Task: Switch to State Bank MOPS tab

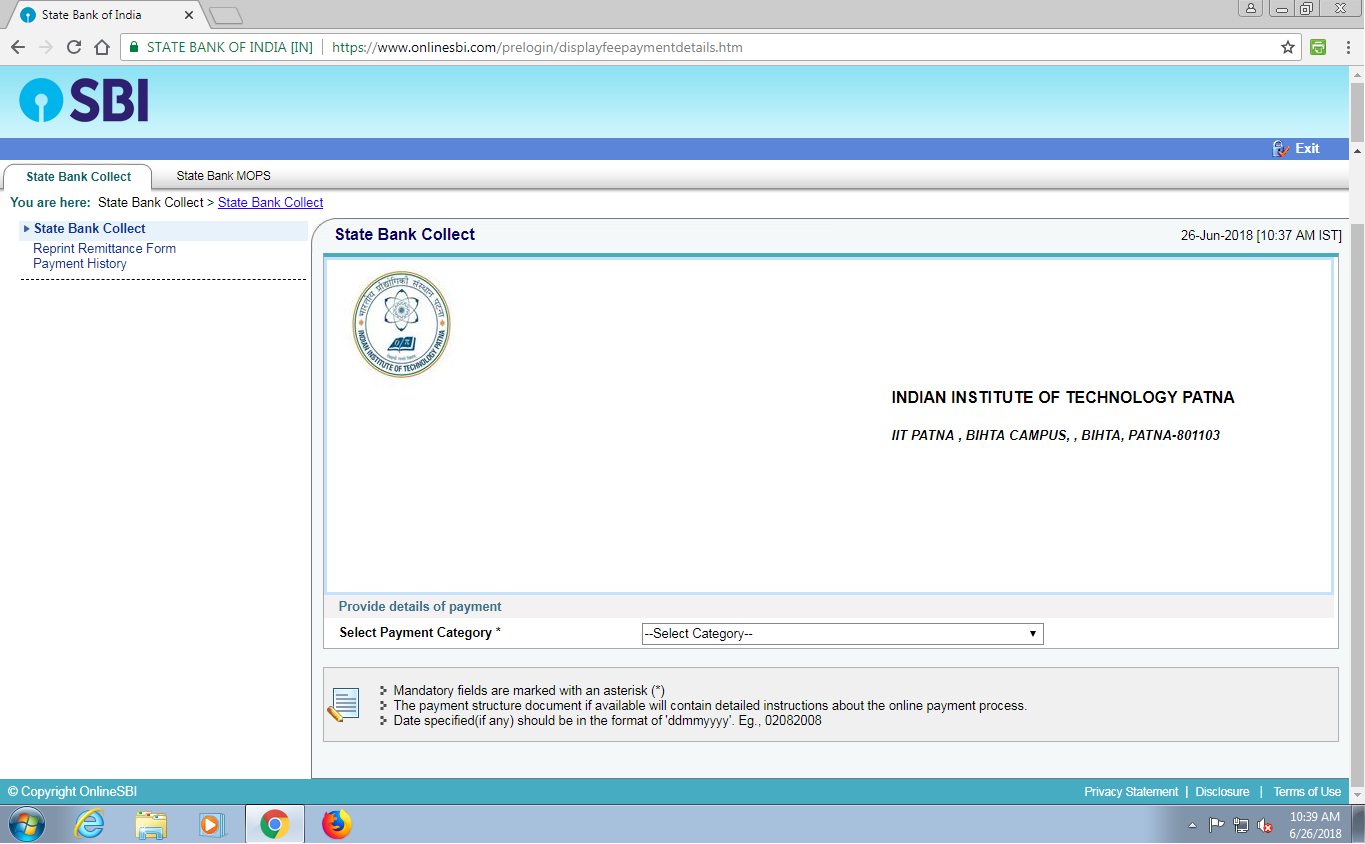Action: [x=223, y=176]
